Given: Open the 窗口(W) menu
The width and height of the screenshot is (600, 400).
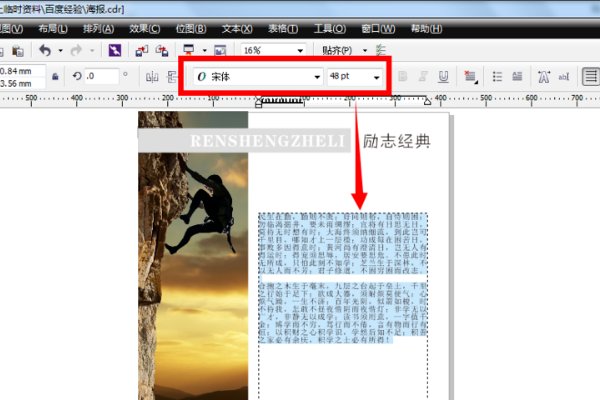Looking at the screenshot, I should (378, 29).
